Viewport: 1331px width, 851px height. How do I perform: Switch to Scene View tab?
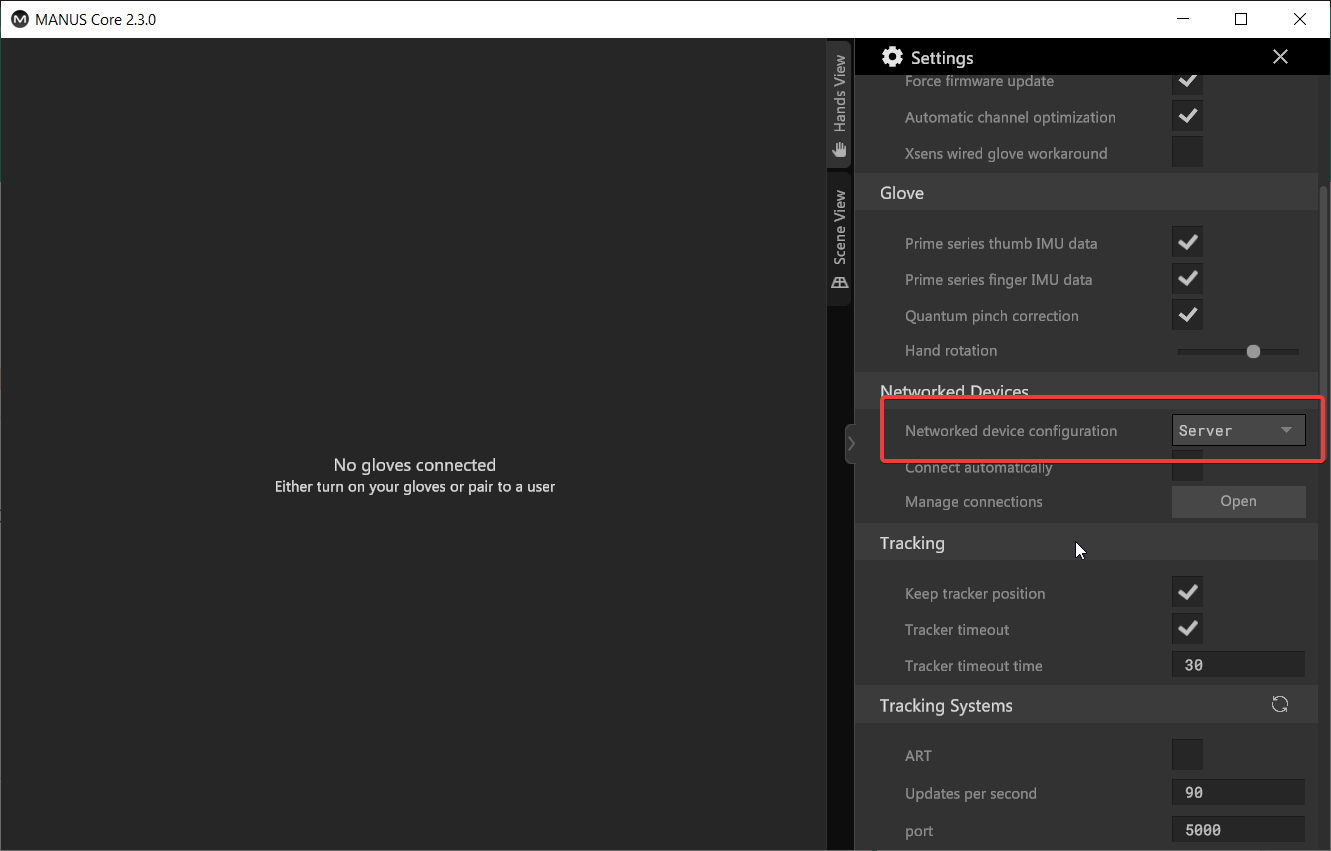839,240
